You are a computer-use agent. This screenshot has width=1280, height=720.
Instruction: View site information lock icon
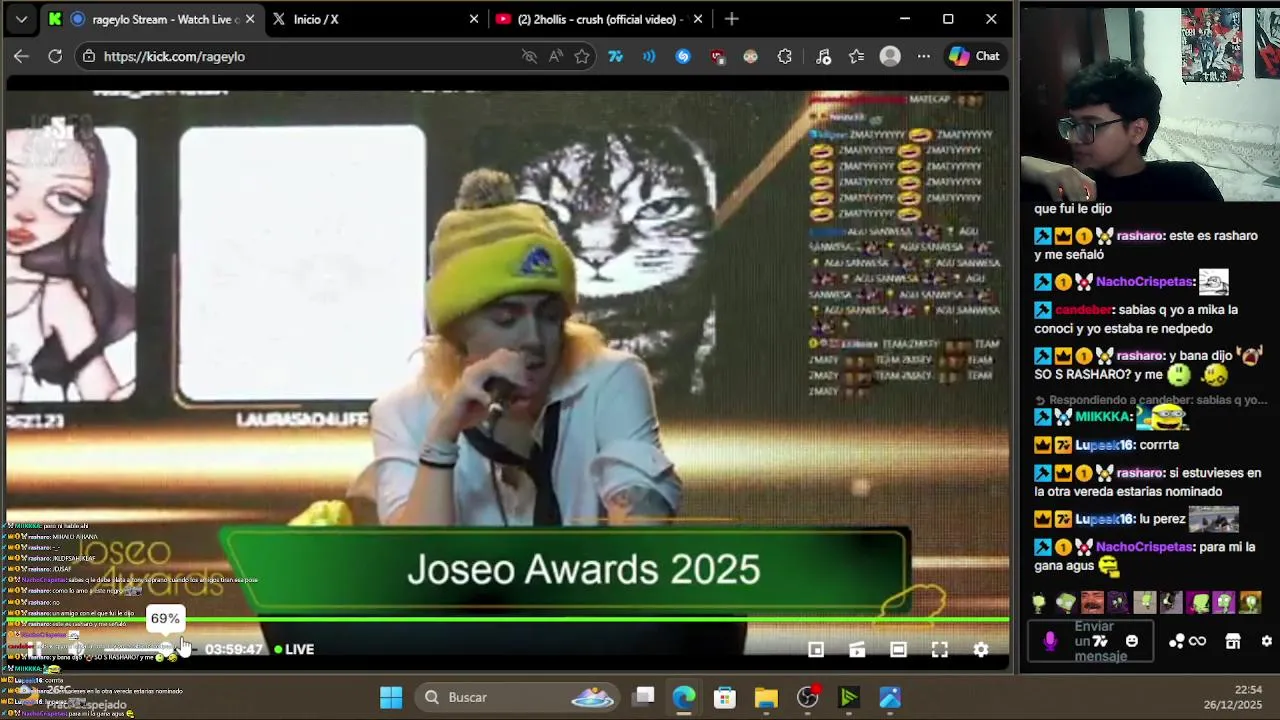pos(89,56)
